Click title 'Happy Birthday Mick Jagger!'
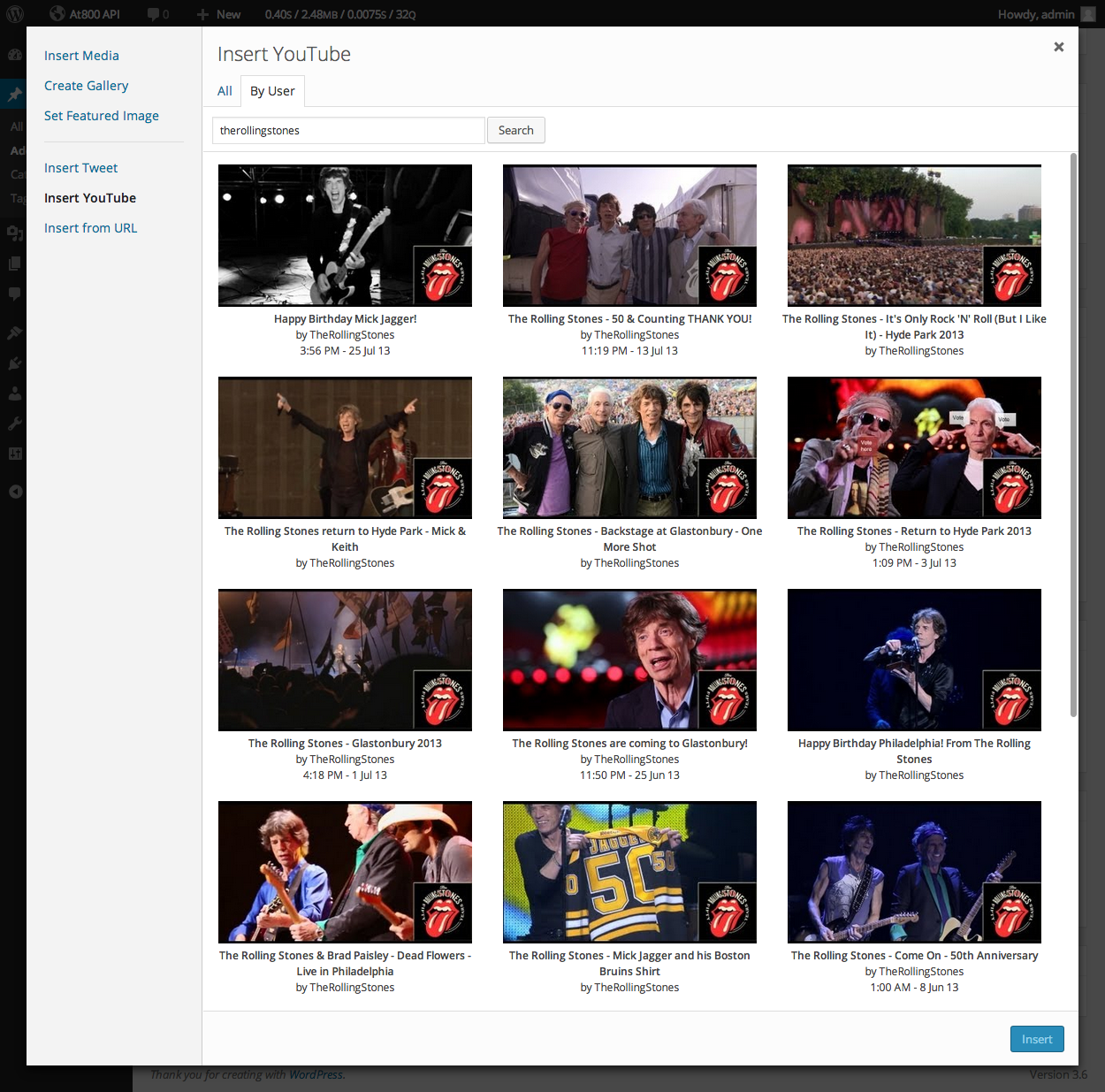The width and height of the screenshot is (1105, 1092). tap(345, 319)
